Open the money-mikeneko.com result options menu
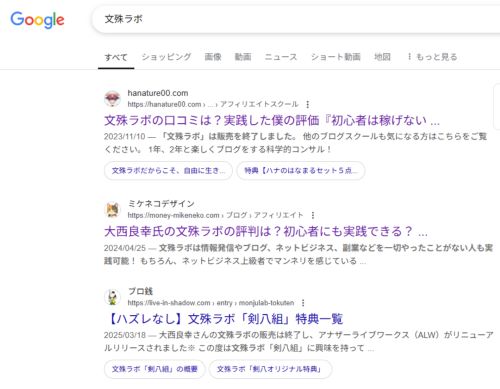 point(313,215)
